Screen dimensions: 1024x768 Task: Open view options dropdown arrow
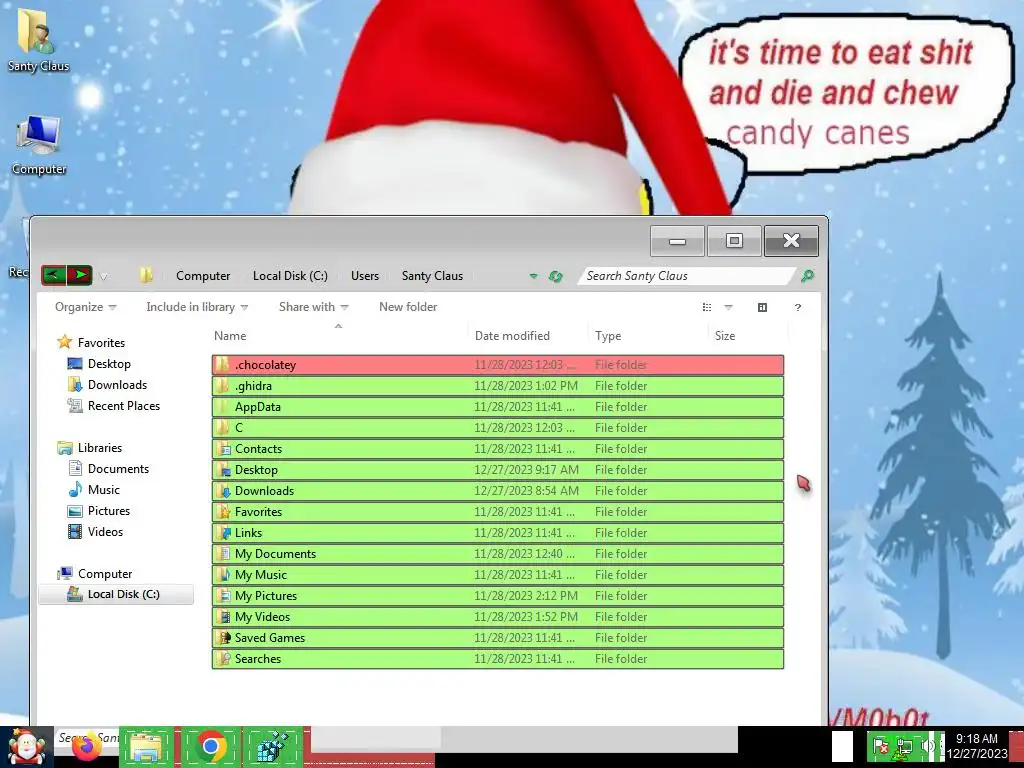click(728, 307)
